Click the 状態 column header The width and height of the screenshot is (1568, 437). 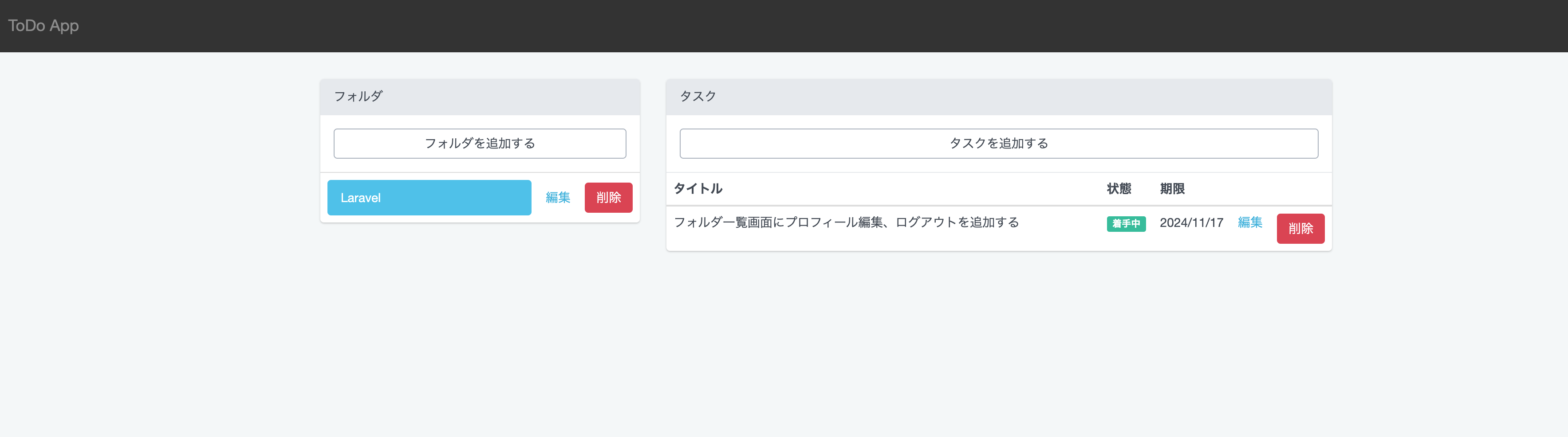(x=1119, y=188)
